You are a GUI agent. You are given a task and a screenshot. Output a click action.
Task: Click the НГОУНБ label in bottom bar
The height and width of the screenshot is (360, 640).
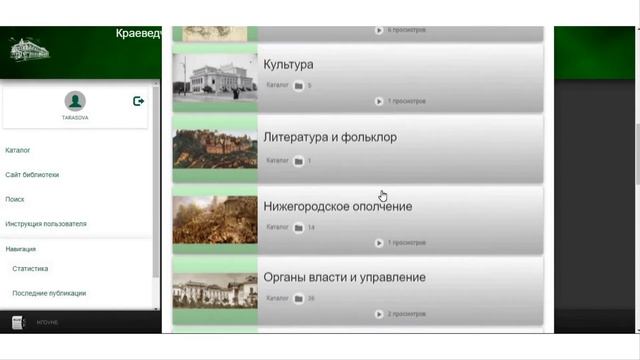tap(47, 322)
